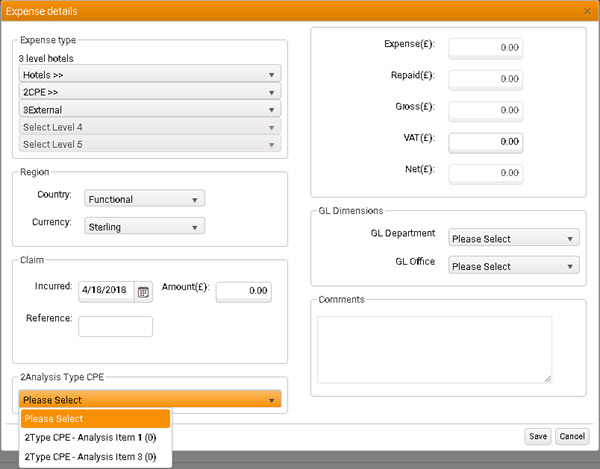Open the GL Department dropdown
600x469 pixels.
tap(514, 239)
